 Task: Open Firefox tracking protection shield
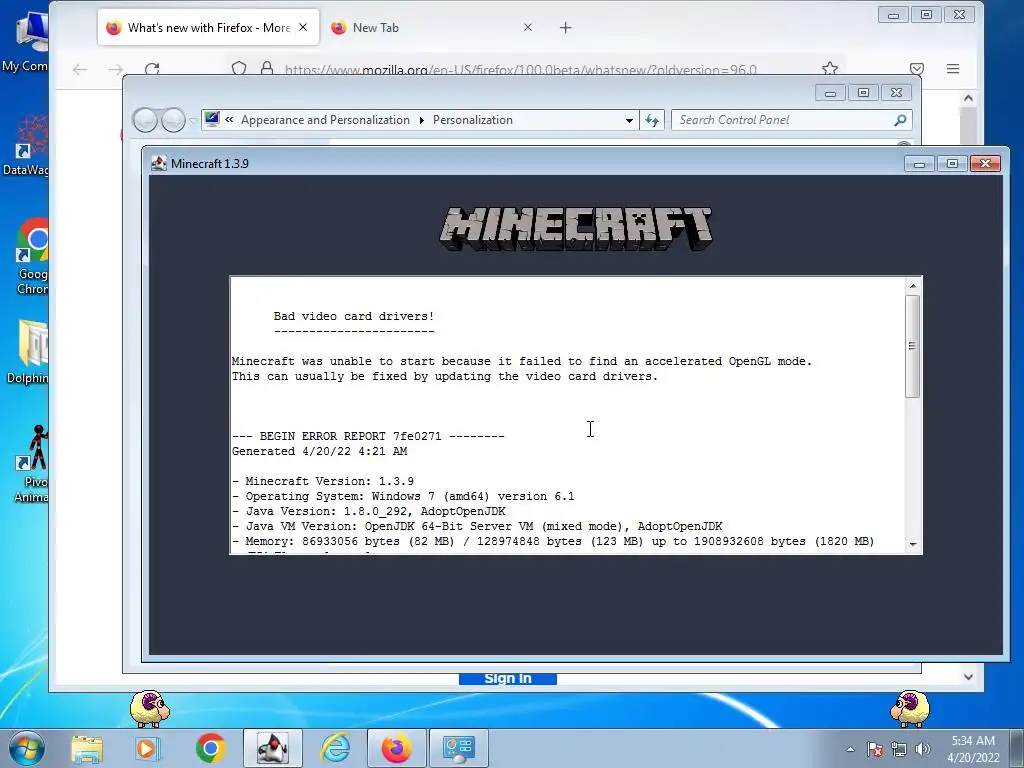[239, 69]
